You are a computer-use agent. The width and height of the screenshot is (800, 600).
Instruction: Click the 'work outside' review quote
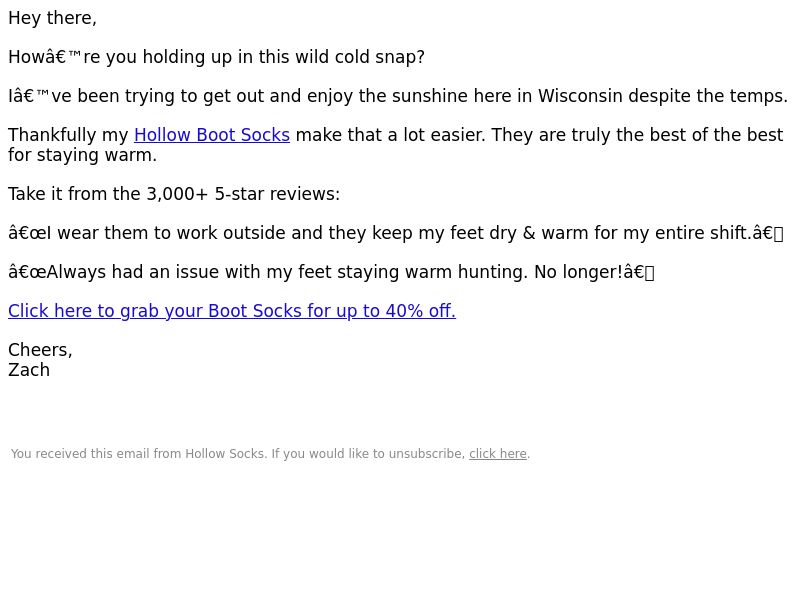point(395,233)
